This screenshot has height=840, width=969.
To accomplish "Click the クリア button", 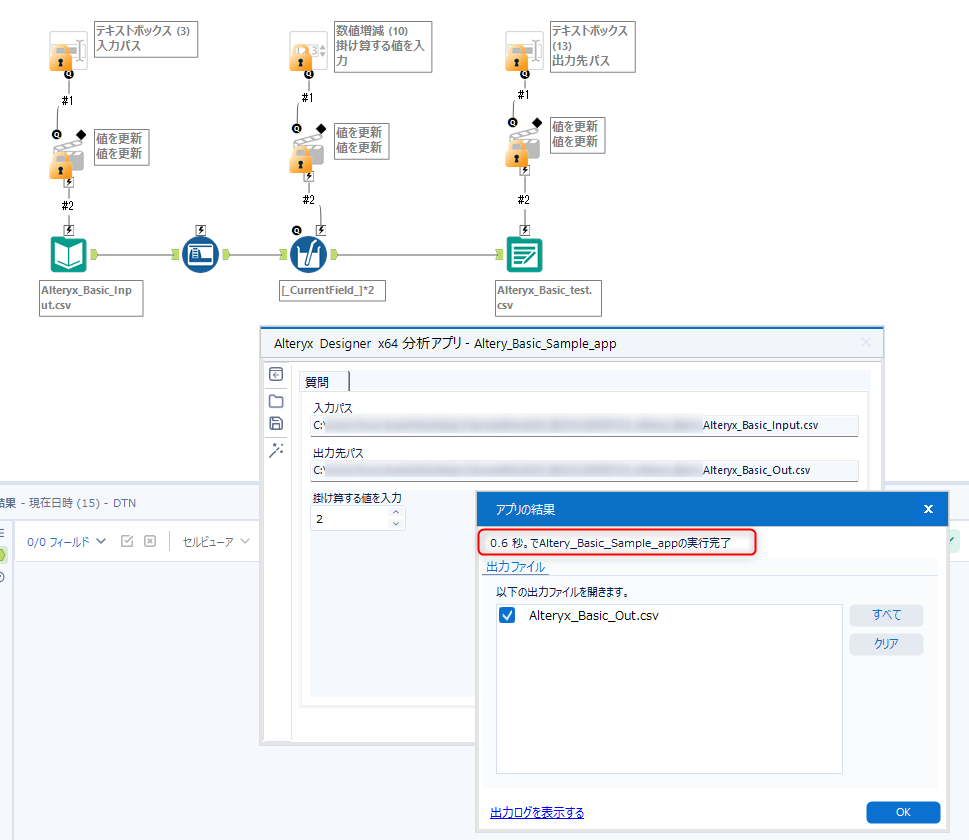I will (886, 644).
